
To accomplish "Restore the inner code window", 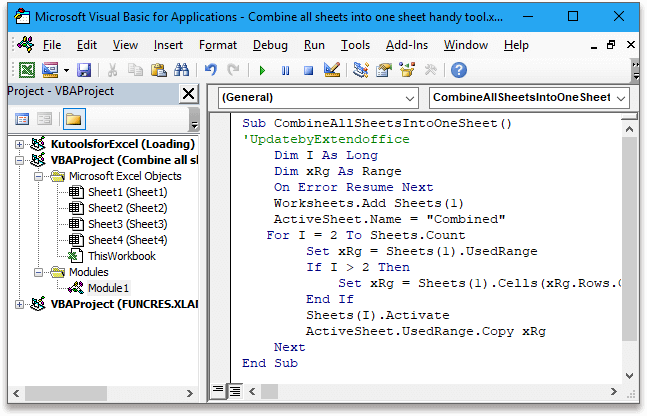I will [612, 45].
